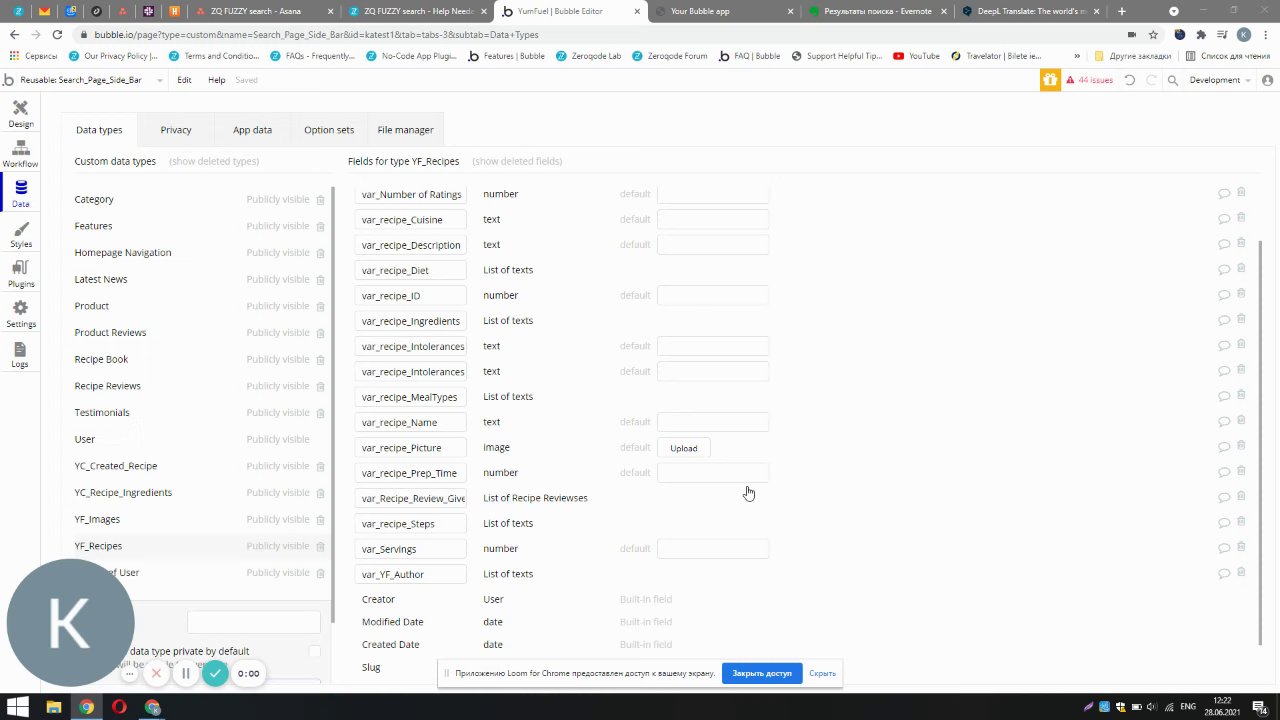Delete var_recipe_Cuisine field via trash icon

click(x=1241, y=217)
